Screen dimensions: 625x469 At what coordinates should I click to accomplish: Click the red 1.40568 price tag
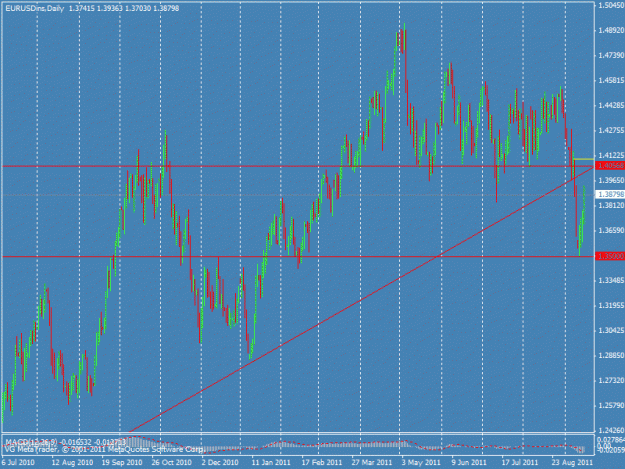(x=609, y=165)
